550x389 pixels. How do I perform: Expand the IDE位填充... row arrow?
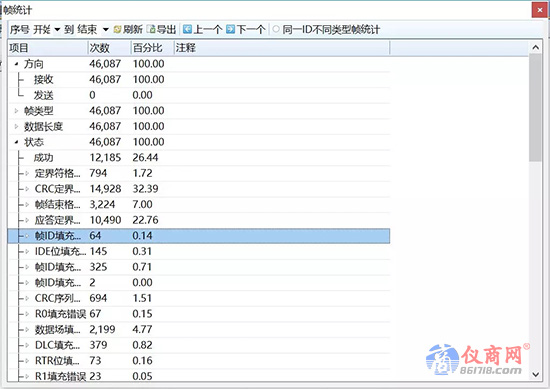point(27,251)
